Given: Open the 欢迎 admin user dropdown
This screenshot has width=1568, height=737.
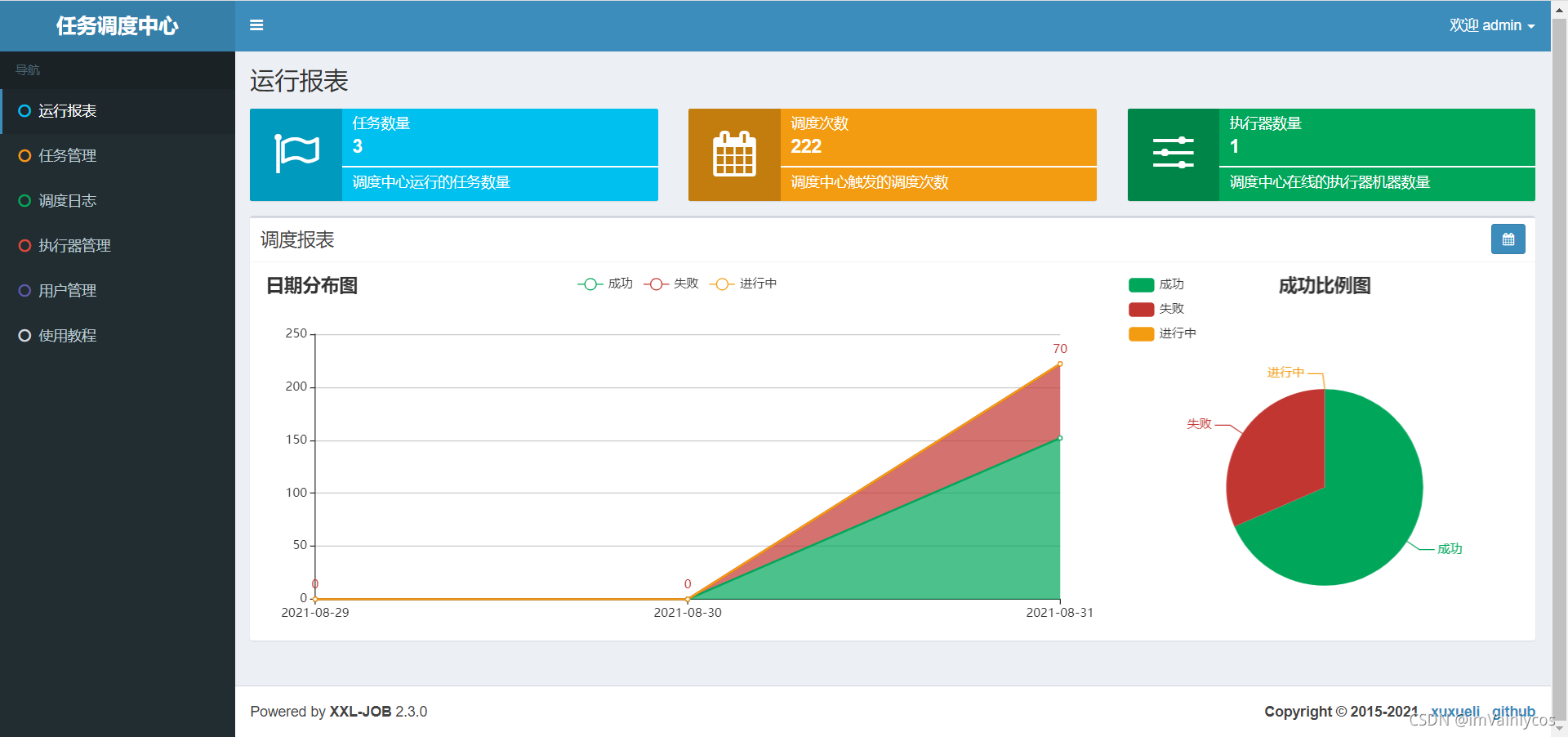Looking at the screenshot, I should (x=1492, y=25).
